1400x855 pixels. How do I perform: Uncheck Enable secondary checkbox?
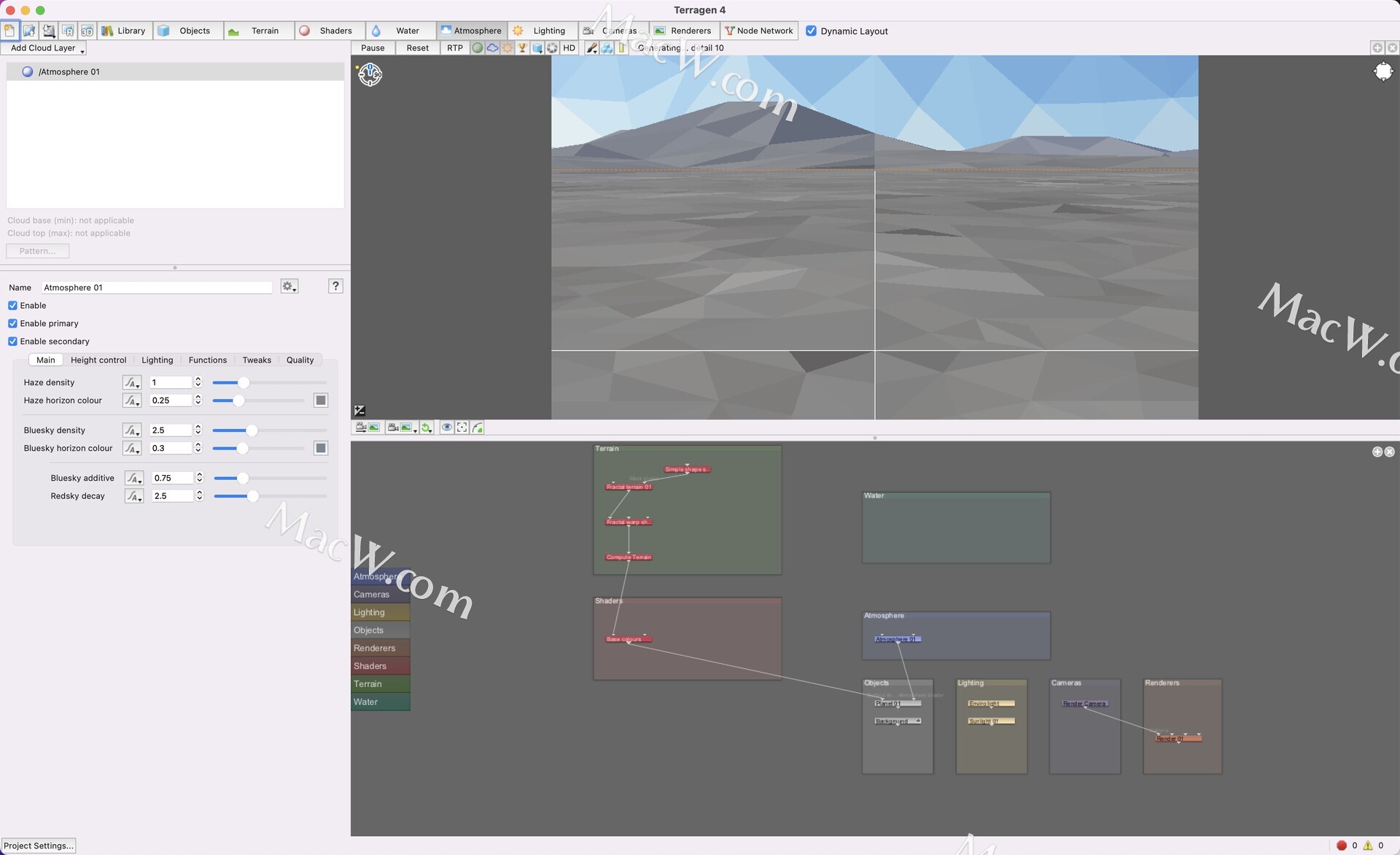(12, 341)
